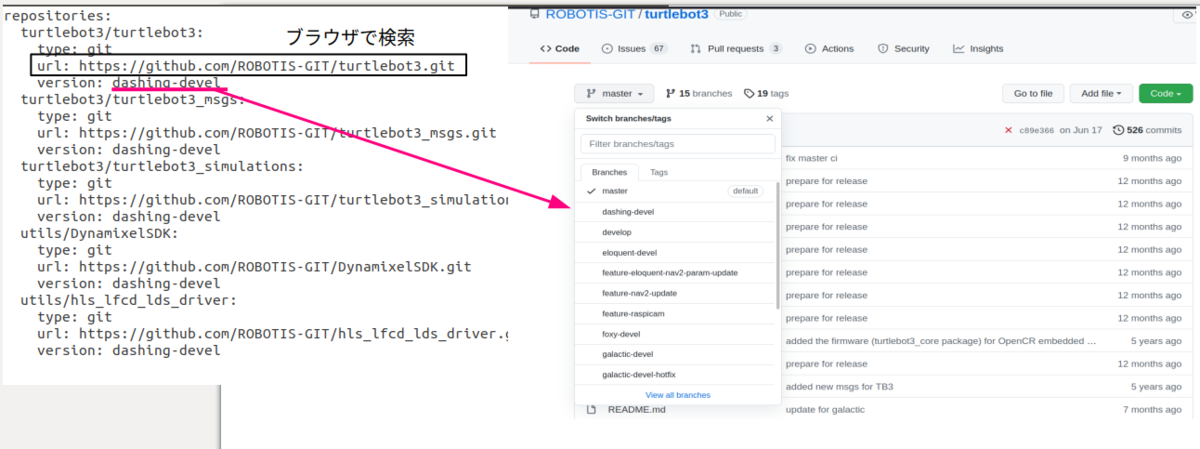Click the checkmark next to master branch
This screenshot has height=449, width=1200.
tap(591, 190)
